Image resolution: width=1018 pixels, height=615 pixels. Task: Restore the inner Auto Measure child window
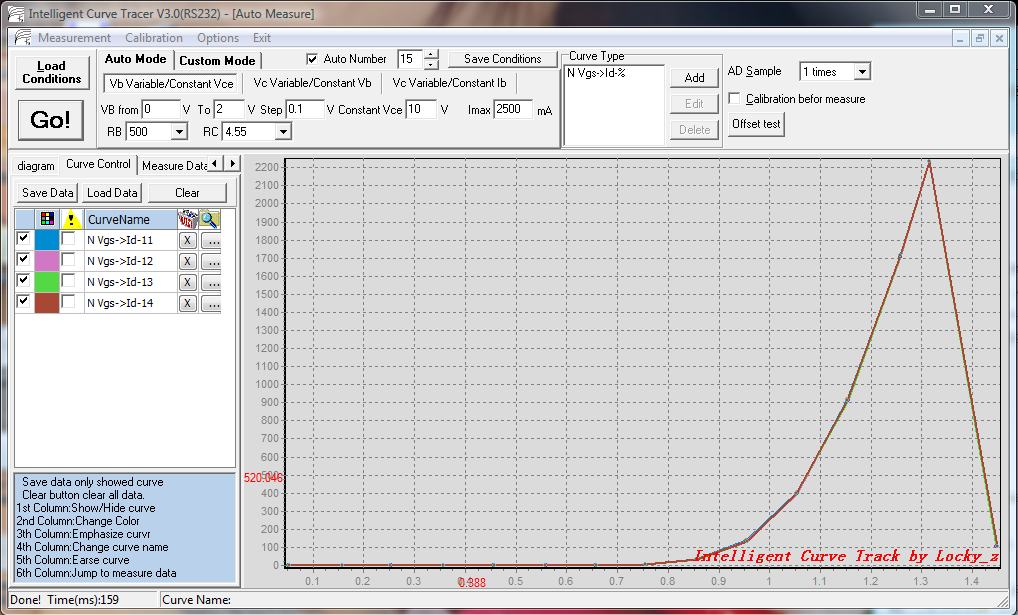tap(980, 38)
